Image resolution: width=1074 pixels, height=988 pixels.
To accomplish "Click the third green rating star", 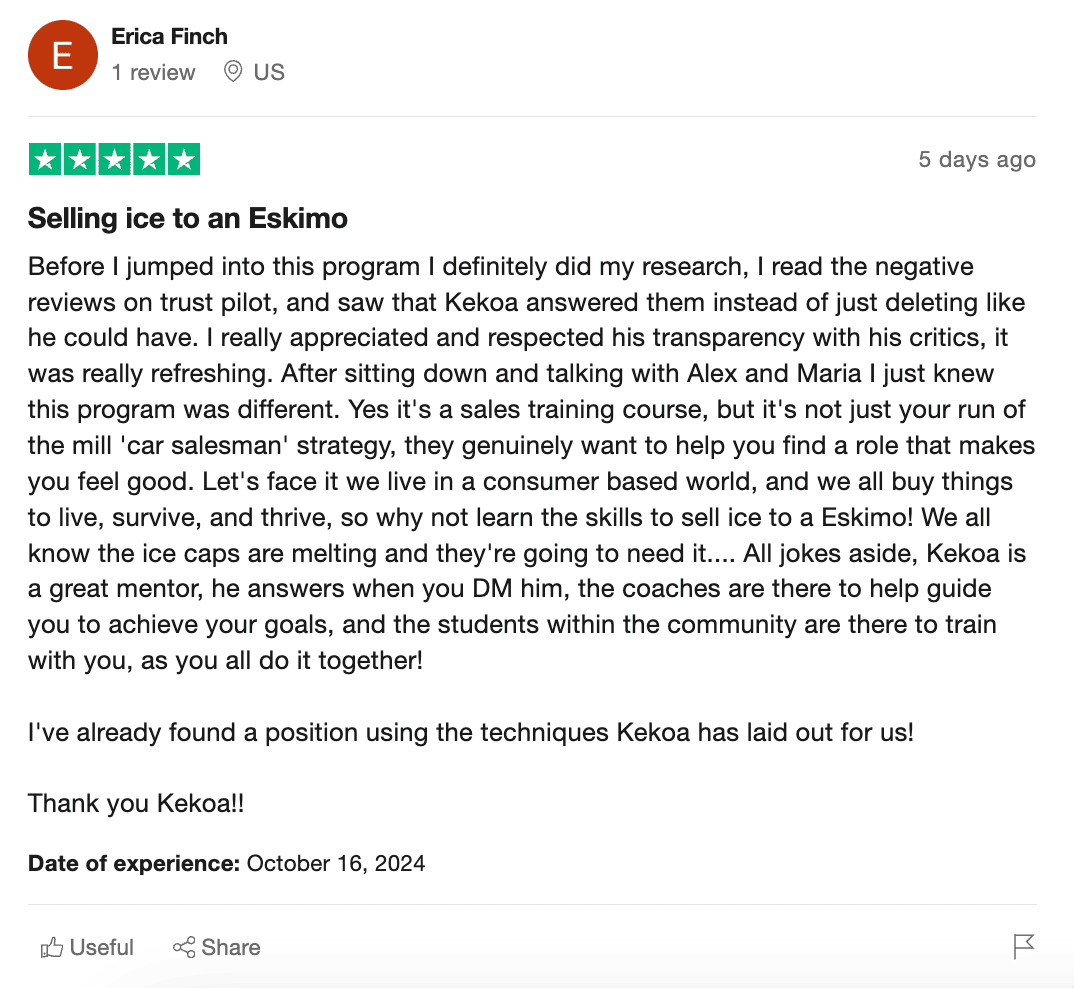I will pyautogui.click(x=114, y=160).
